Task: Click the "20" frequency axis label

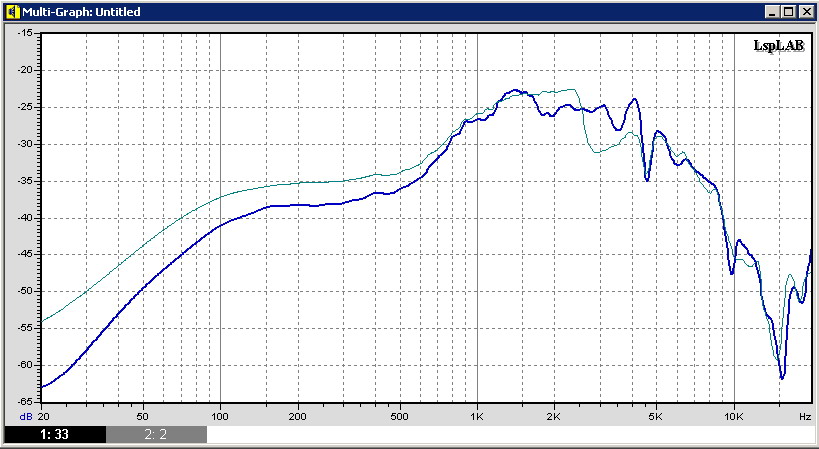Action: (41, 416)
